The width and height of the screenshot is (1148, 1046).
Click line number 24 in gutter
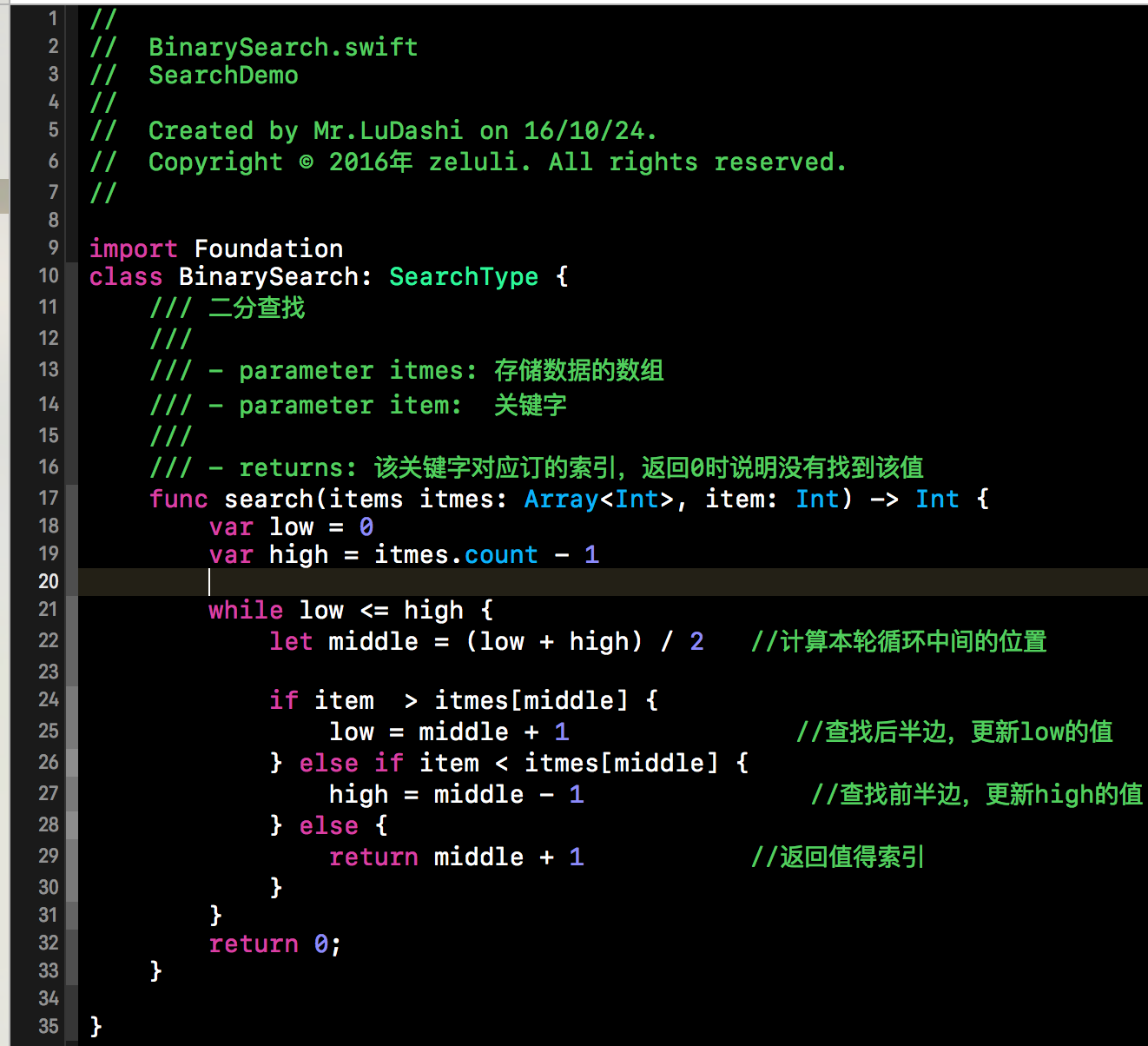[x=49, y=699]
